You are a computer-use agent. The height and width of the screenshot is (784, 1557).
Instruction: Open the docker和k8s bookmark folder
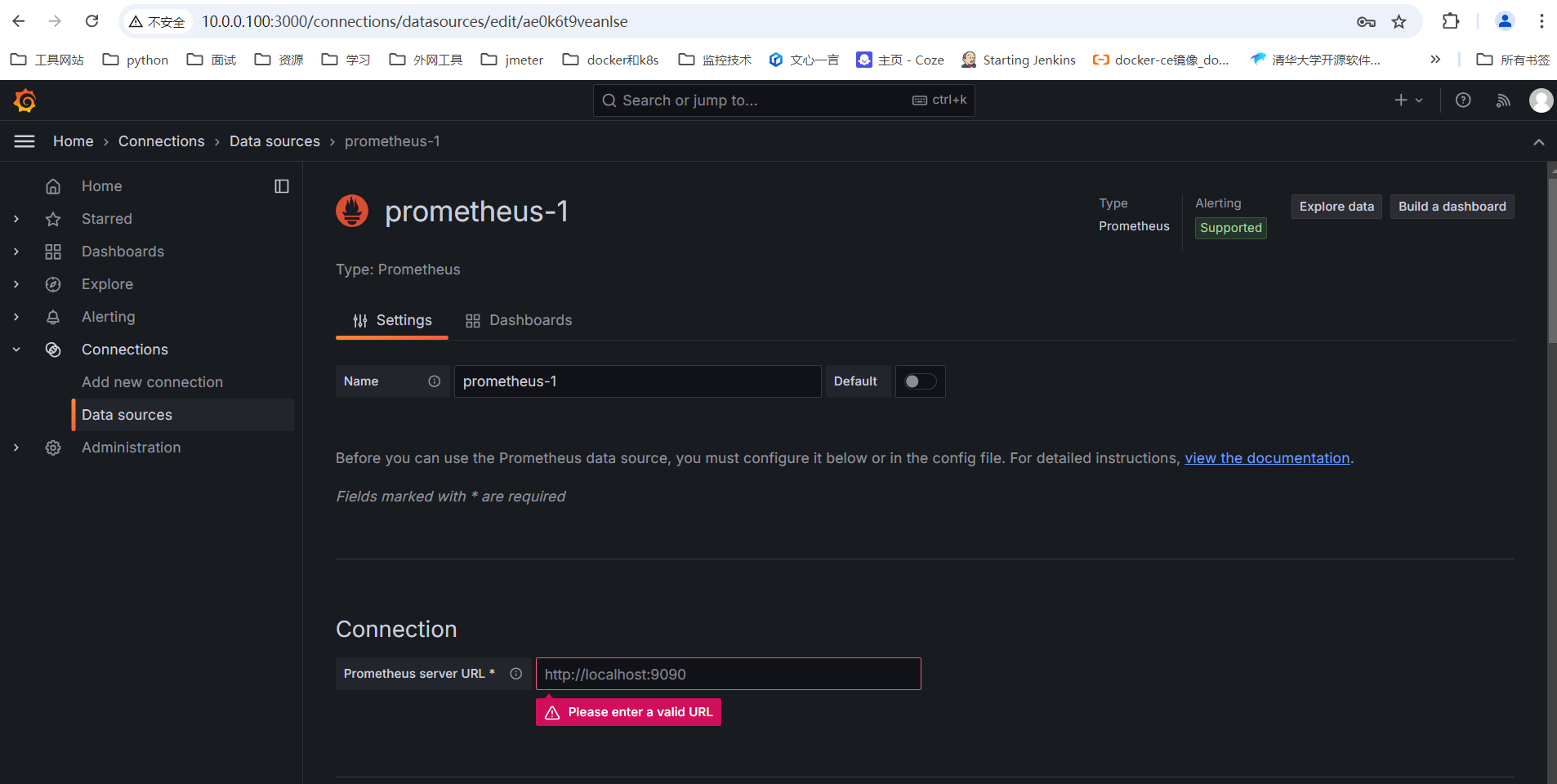[611, 60]
